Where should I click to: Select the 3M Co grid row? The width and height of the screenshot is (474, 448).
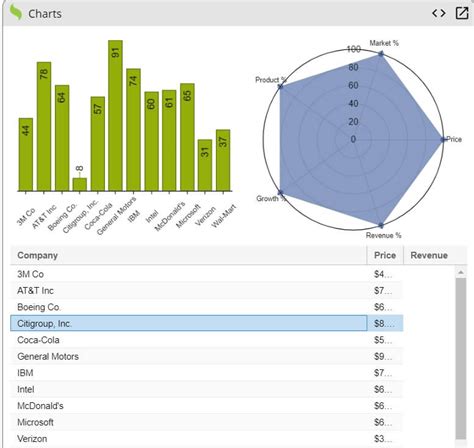click(x=207, y=274)
